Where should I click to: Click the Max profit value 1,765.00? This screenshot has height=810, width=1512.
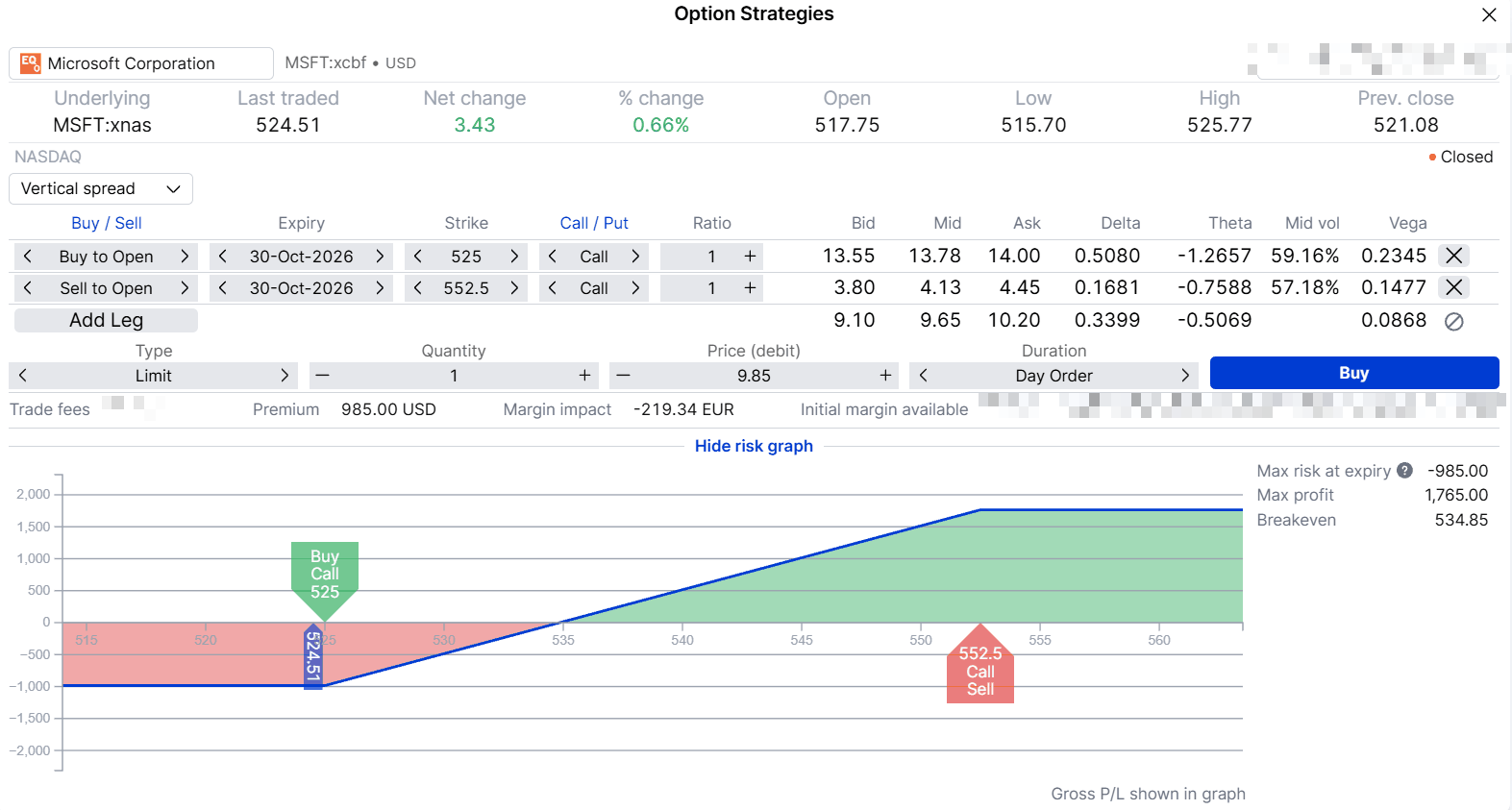click(1456, 495)
